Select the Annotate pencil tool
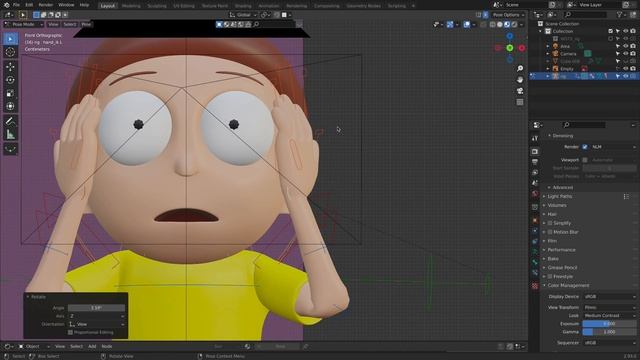 pyautogui.click(x=10, y=121)
